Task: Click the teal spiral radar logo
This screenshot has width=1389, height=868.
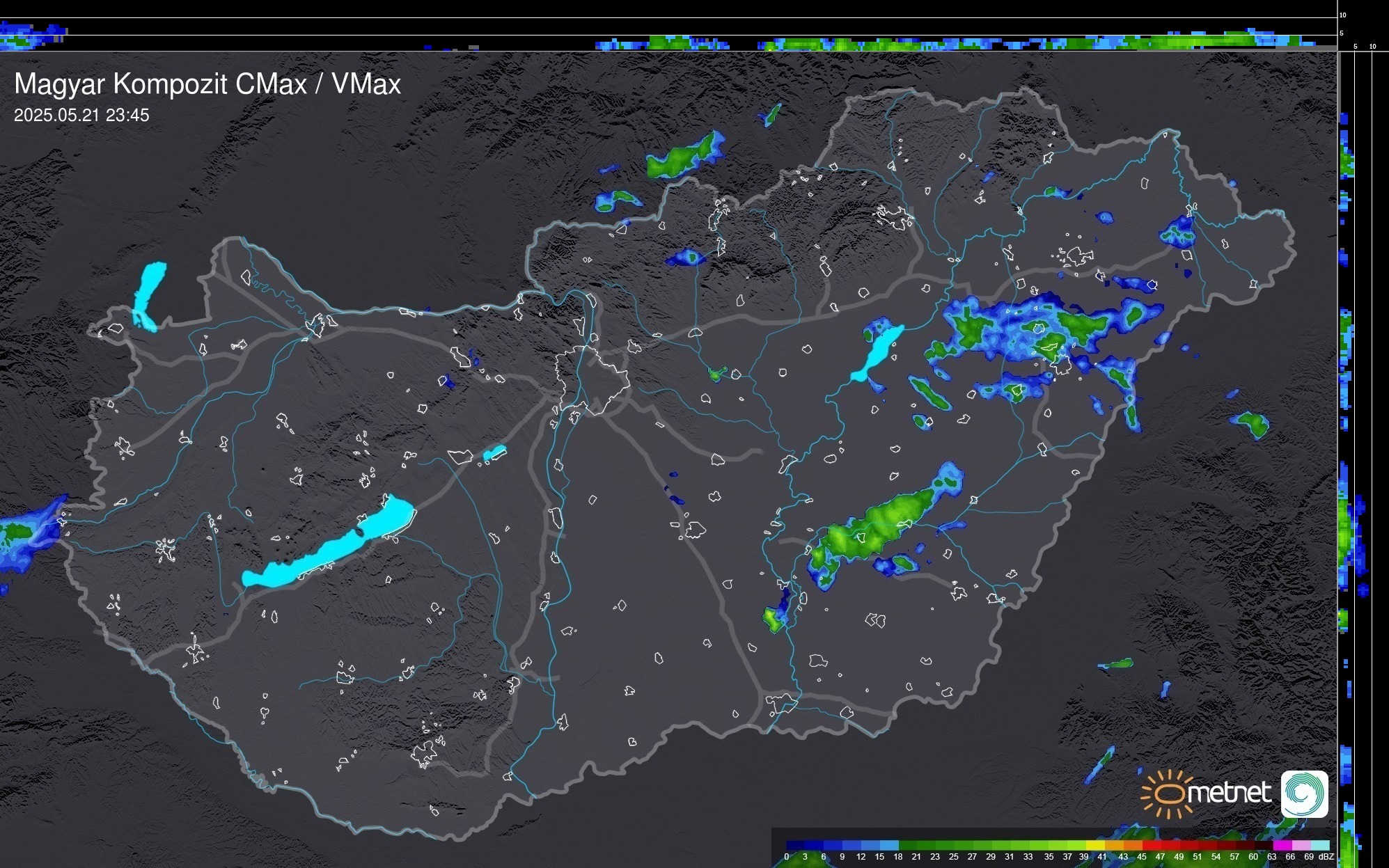Action: (x=1304, y=794)
